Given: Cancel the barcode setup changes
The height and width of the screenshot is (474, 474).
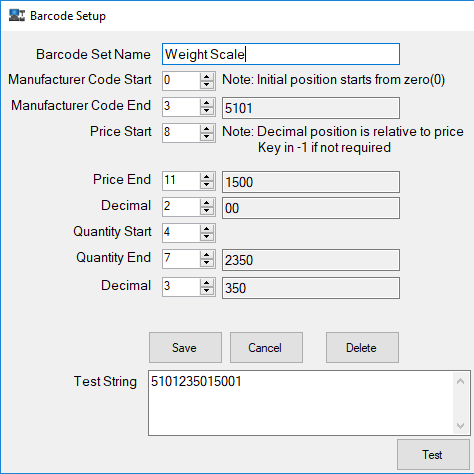Looking at the screenshot, I should coord(266,347).
